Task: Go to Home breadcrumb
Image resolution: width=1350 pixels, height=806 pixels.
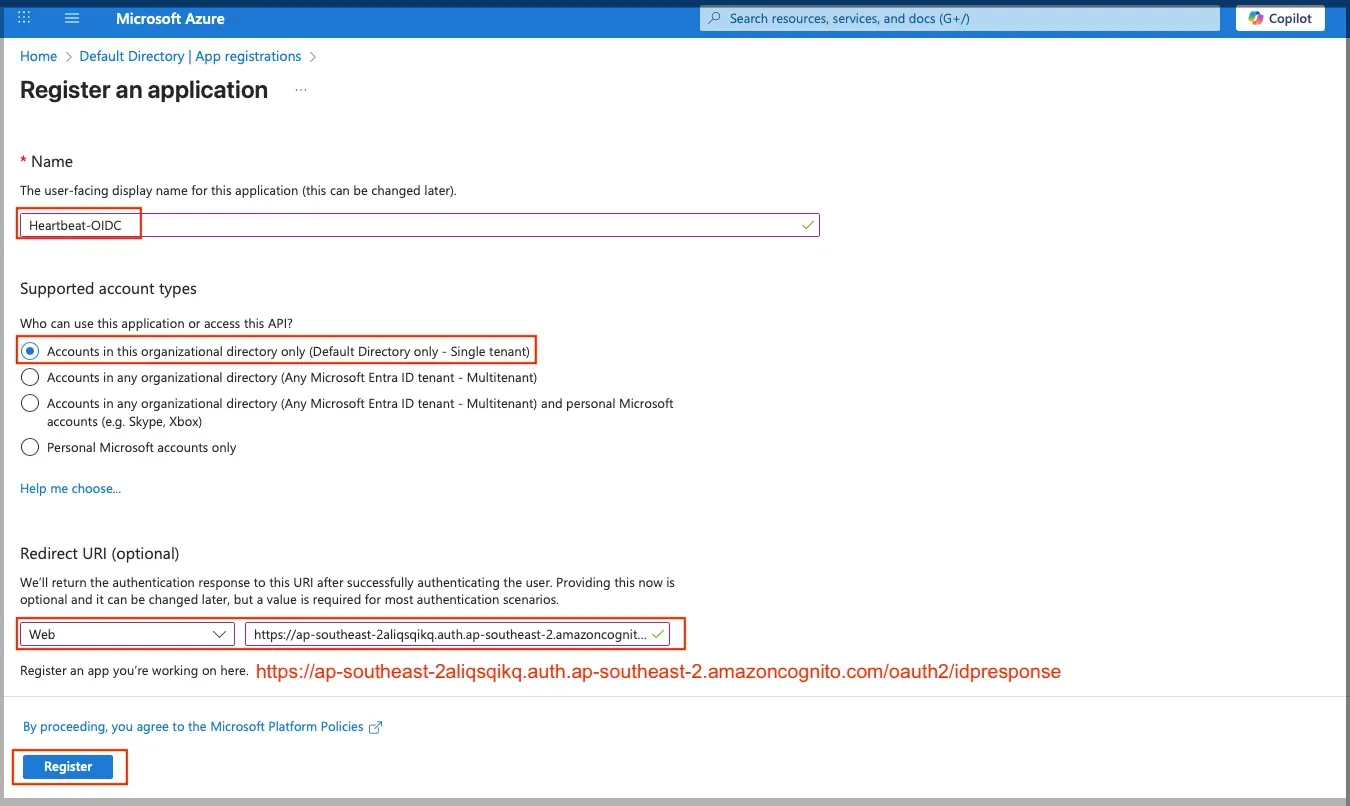Action: 38,57
